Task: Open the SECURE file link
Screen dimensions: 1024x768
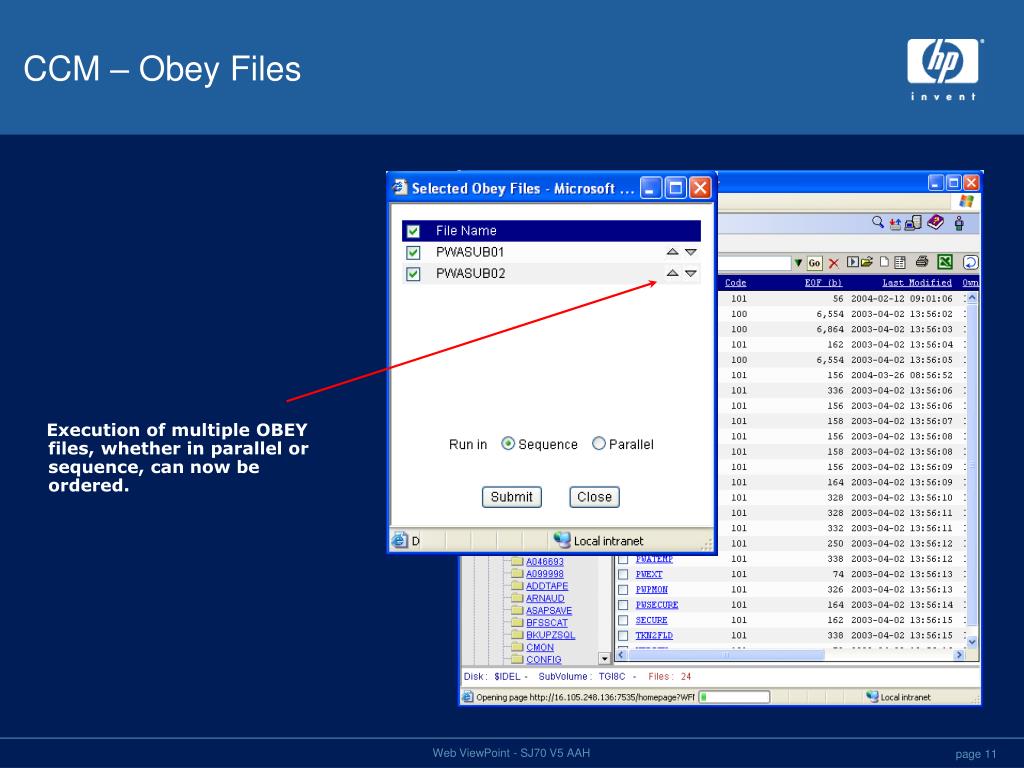Action: click(x=651, y=620)
